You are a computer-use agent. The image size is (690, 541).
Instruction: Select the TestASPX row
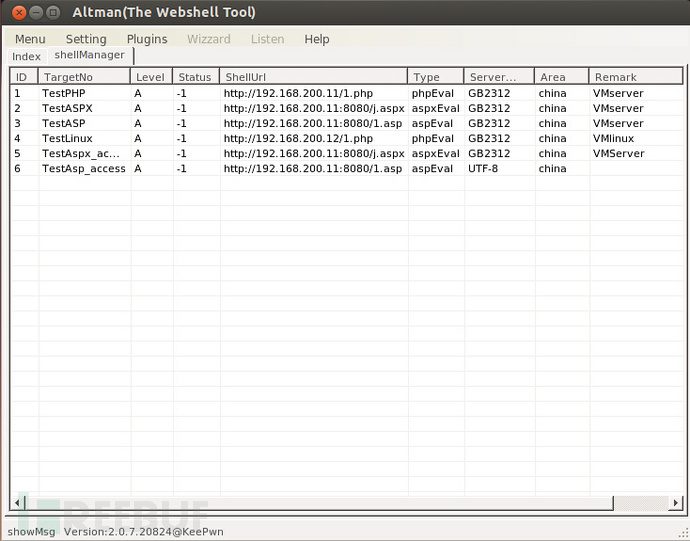pos(347,108)
